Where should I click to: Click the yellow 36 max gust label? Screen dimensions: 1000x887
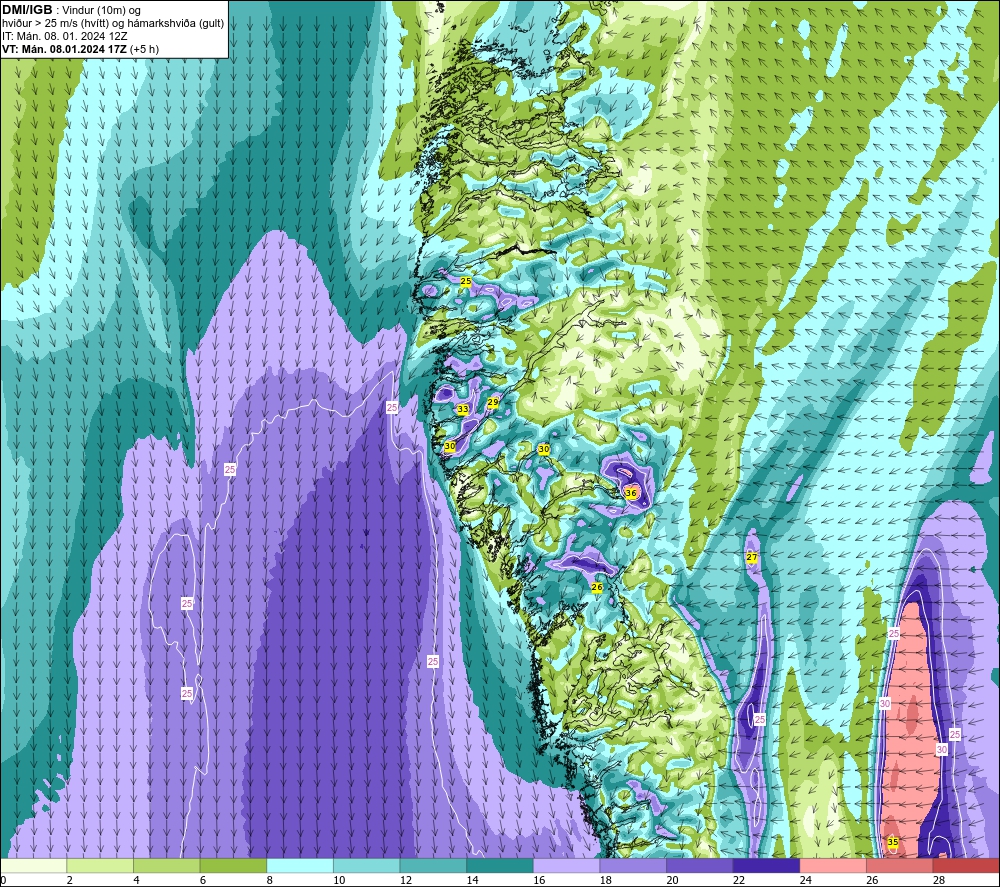(x=631, y=493)
